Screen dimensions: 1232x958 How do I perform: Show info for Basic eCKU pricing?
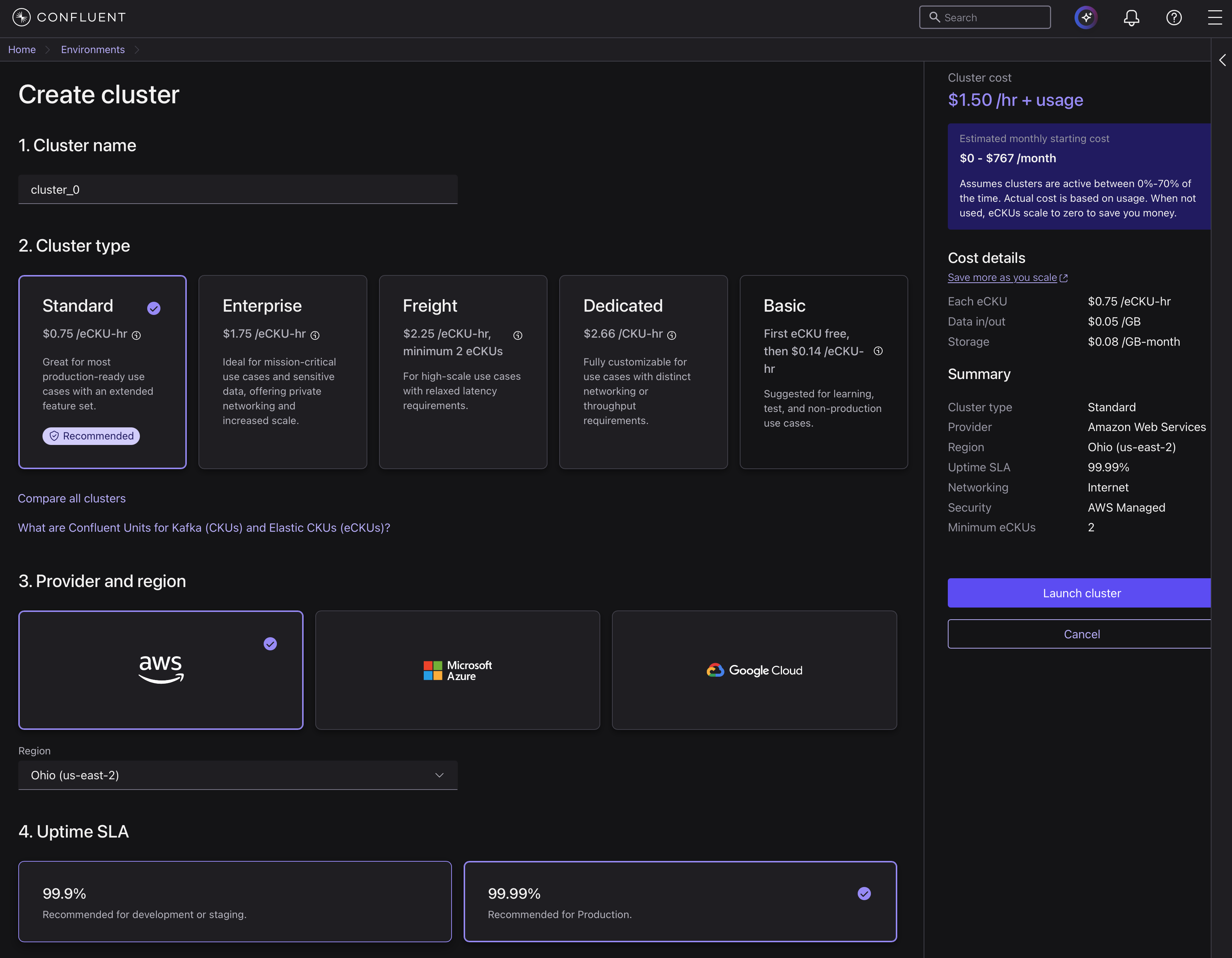coord(878,351)
